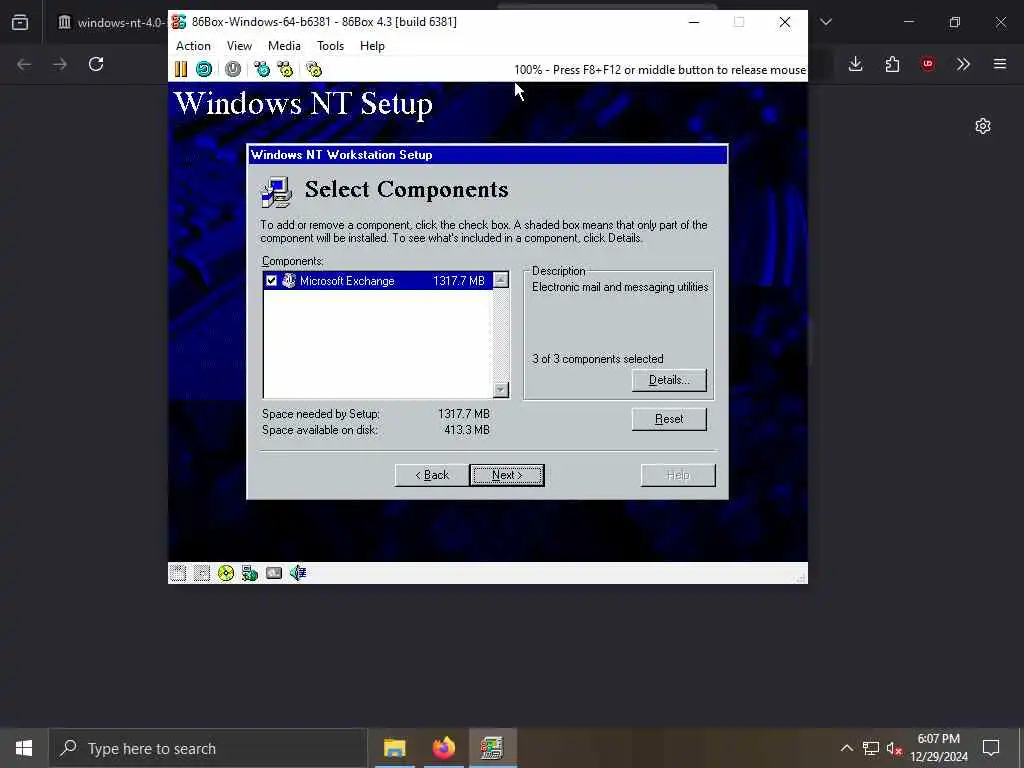Send Ctrl+Alt+Del using the teal gear icon

262,69
